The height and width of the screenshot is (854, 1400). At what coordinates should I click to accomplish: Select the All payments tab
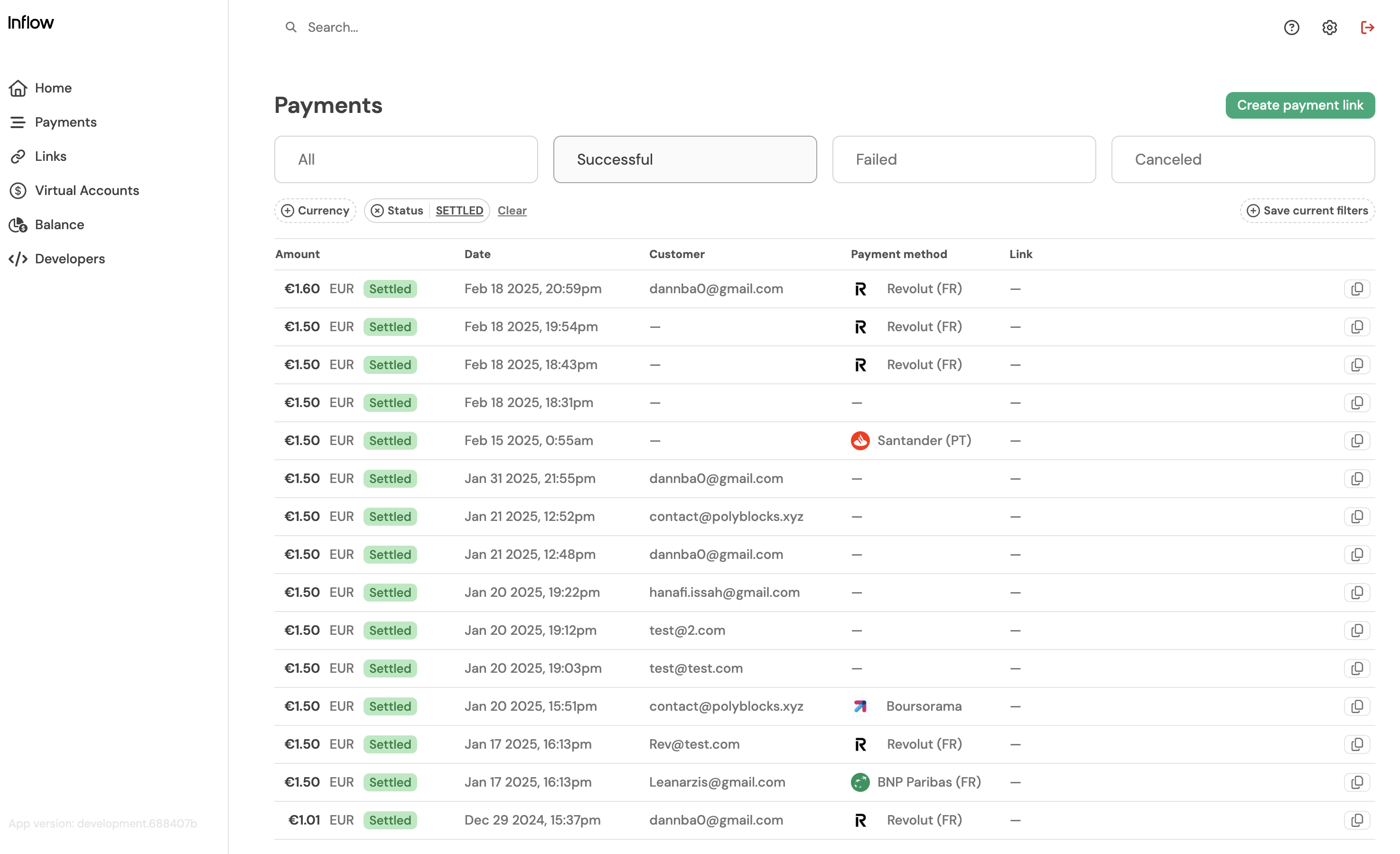pyautogui.click(x=406, y=159)
